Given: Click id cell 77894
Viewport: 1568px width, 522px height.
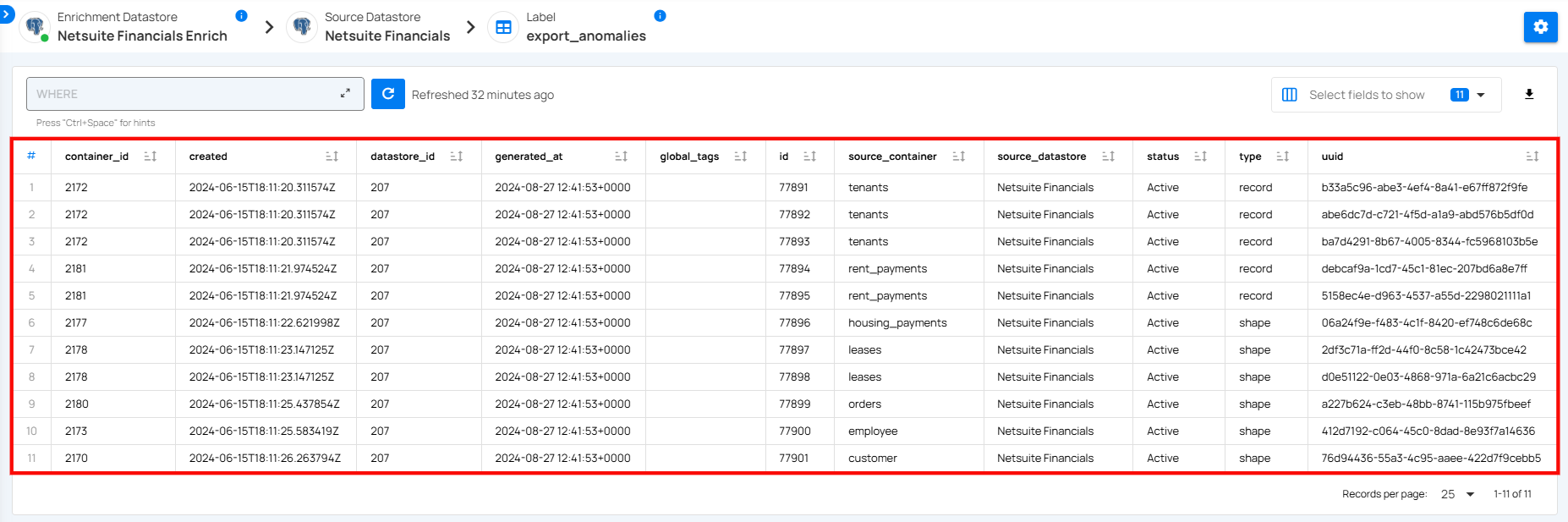Looking at the screenshot, I should (794, 269).
